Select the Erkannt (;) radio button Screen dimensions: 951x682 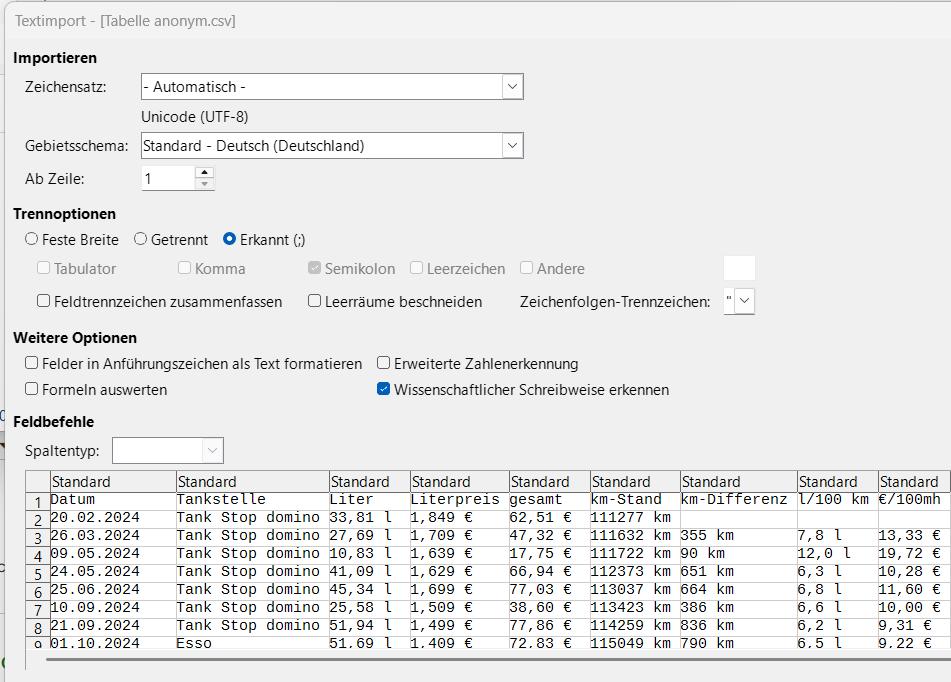230,239
